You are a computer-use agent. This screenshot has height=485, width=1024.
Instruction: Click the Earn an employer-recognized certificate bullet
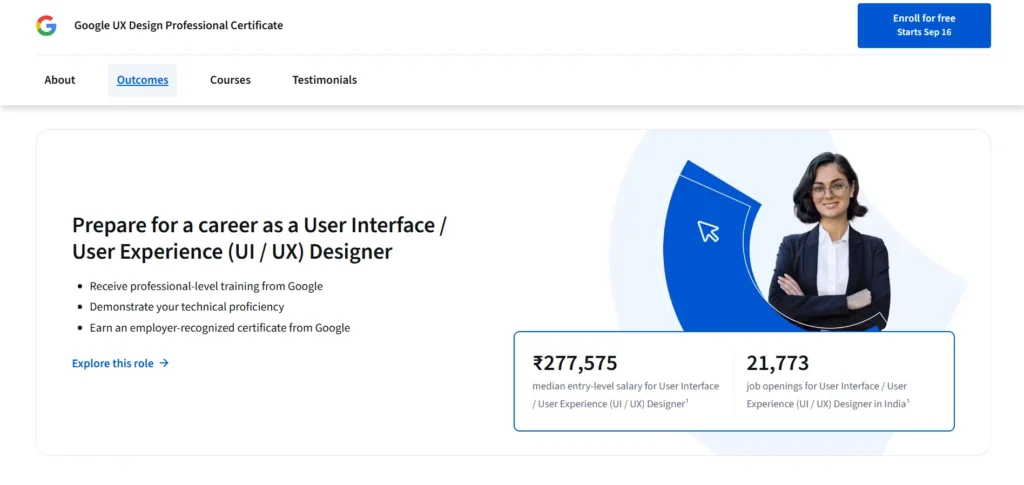tap(220, 328)
